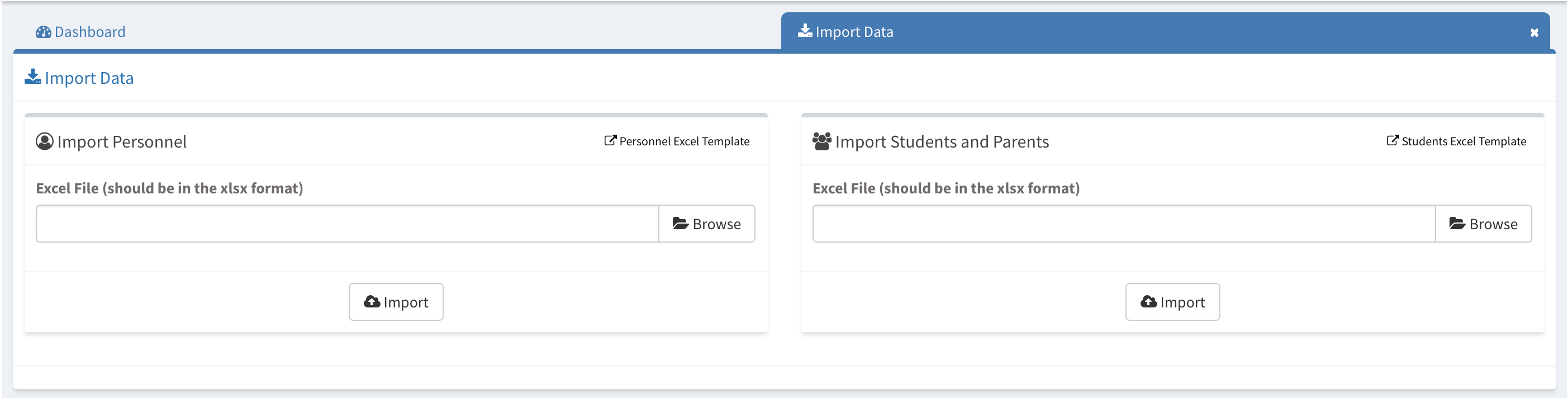Click the Import Students and Parents heading

pyautogui.click(x=942, y=142)
